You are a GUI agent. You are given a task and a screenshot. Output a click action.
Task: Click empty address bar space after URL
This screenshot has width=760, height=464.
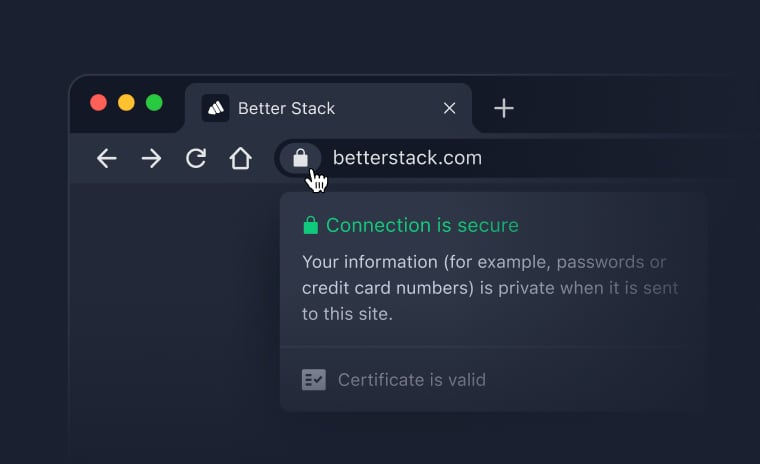coord(620,158)
